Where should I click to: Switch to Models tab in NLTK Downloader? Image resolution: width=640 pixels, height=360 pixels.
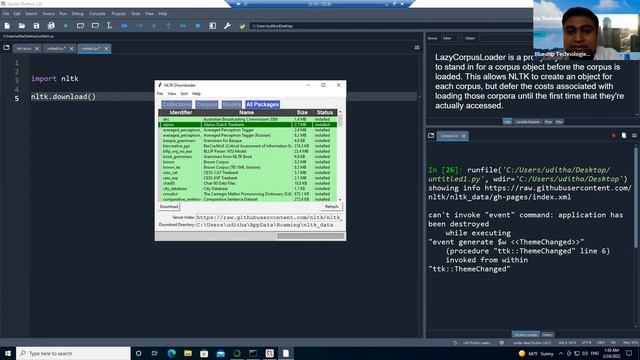click(x=231, y=104)
